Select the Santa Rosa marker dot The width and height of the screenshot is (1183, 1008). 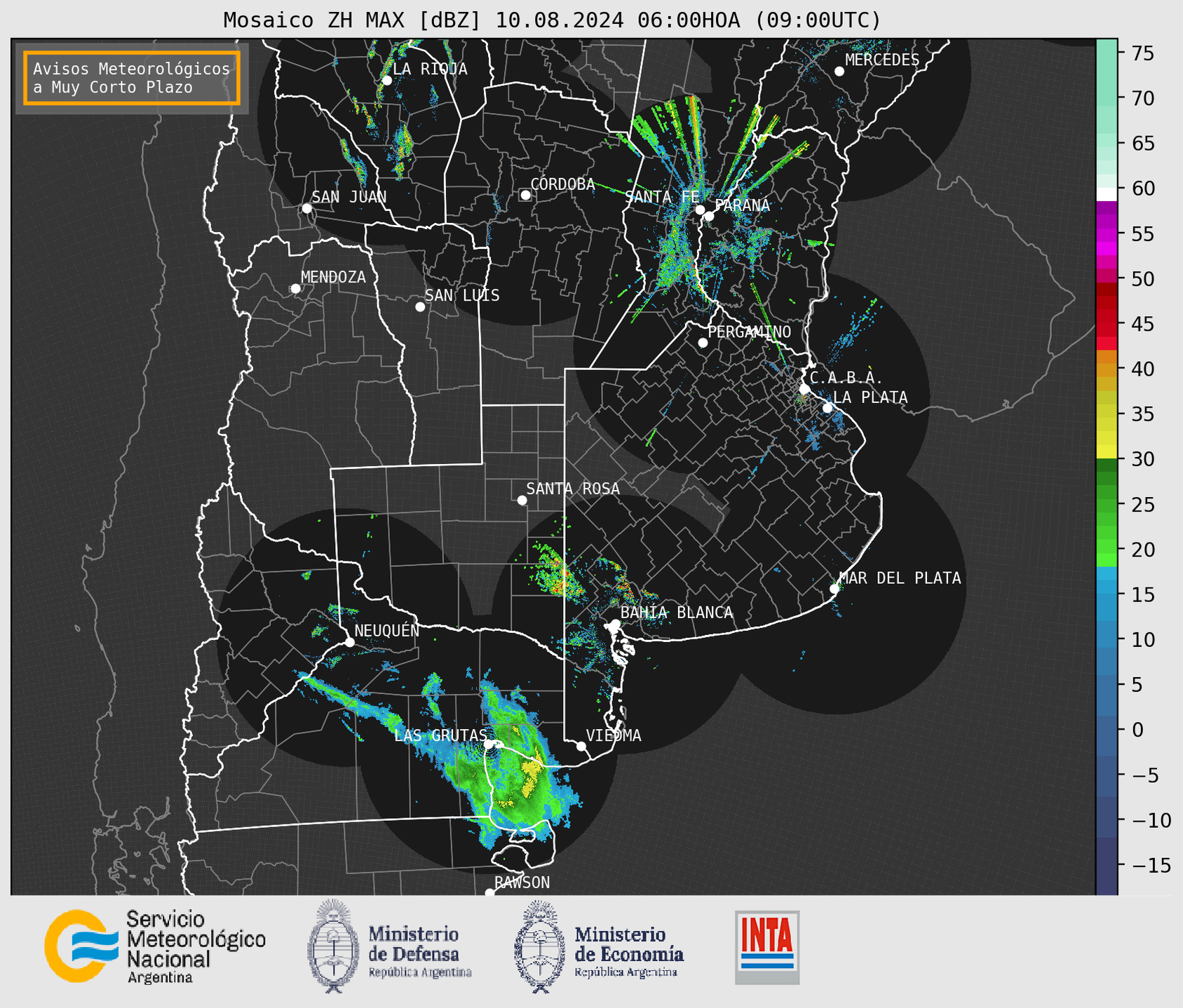tap(522, 500)
